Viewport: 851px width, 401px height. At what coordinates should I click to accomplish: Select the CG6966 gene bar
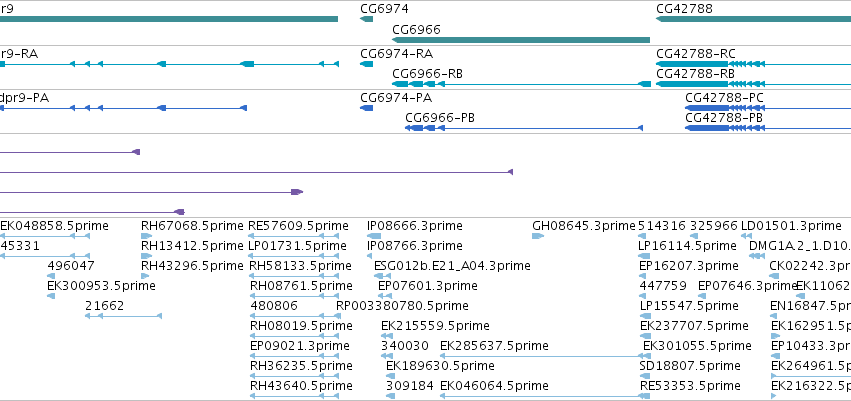coord(521,40)
